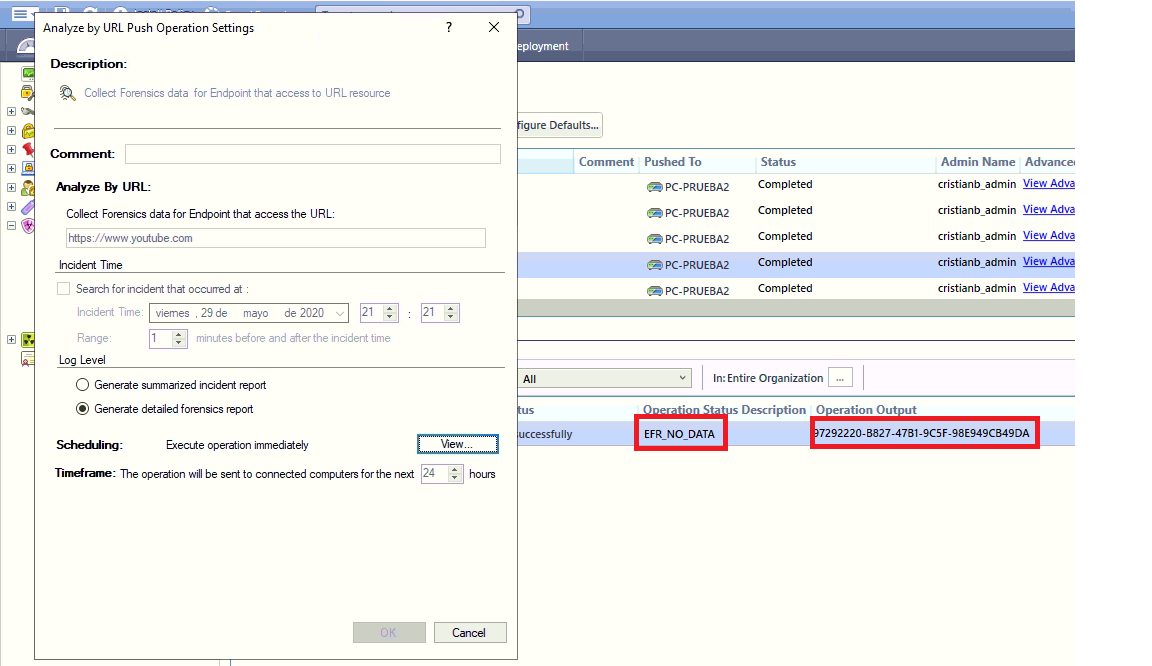Sort by the Advanced column header
The width and height of the screenshot is (1152, 666).
tap(1049, 162)
